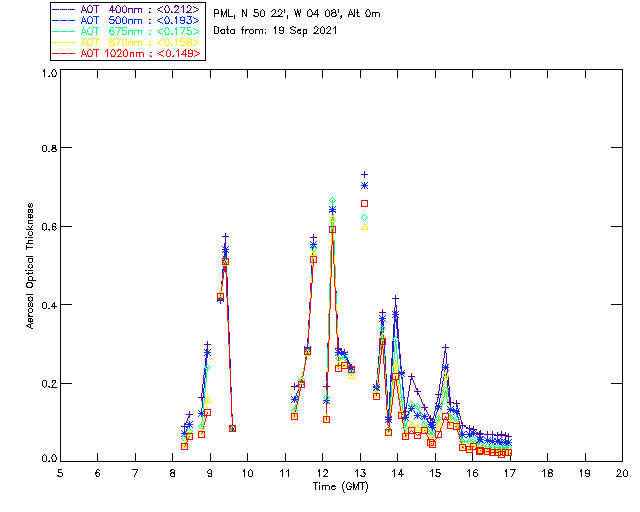Click the isolated red square marker near 13h
The image size is (640, 512).
364,203
